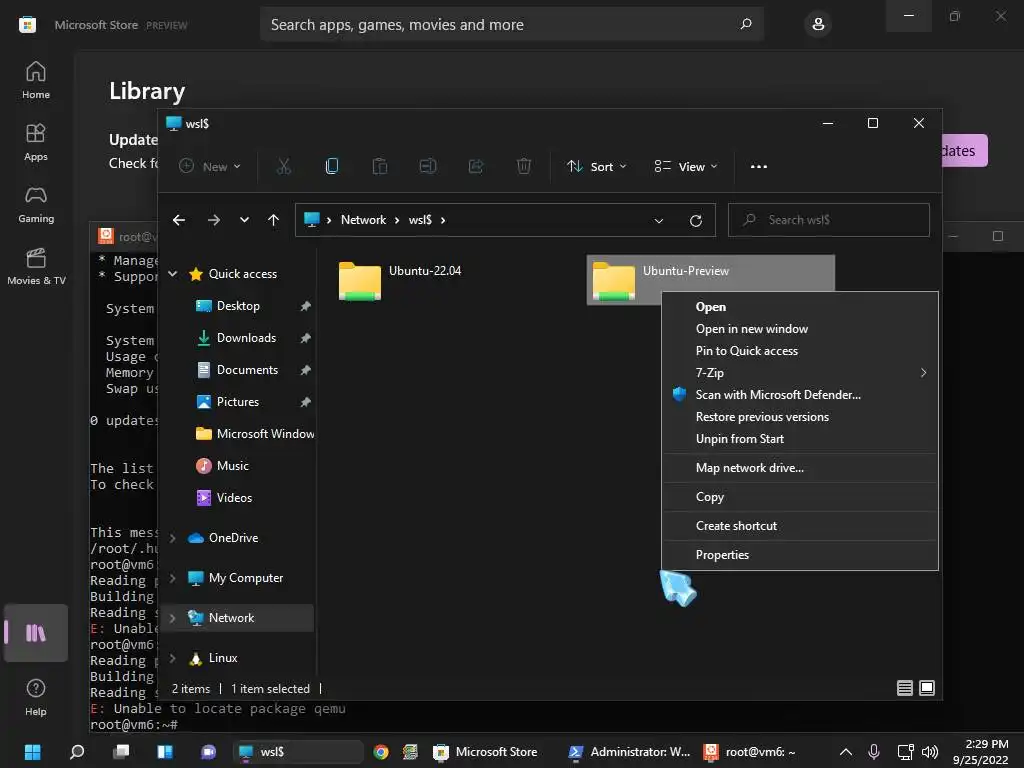Open Help in Microsoft Store sidebar
Viewport: 1024px width, 768px height.
point(36,697)
